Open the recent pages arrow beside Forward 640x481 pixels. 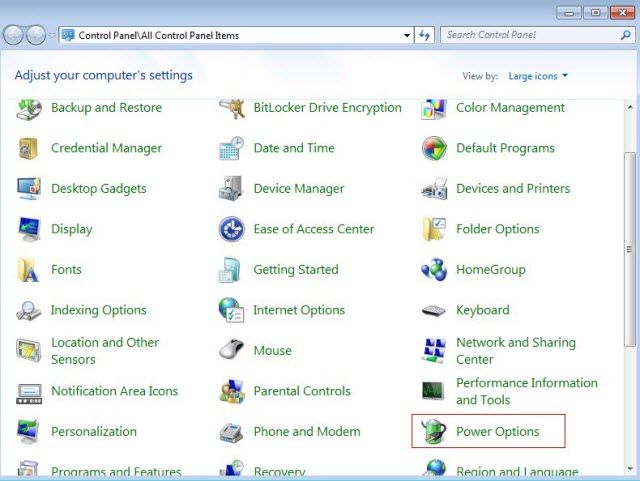pyautogui.click(x=52, y=36)
